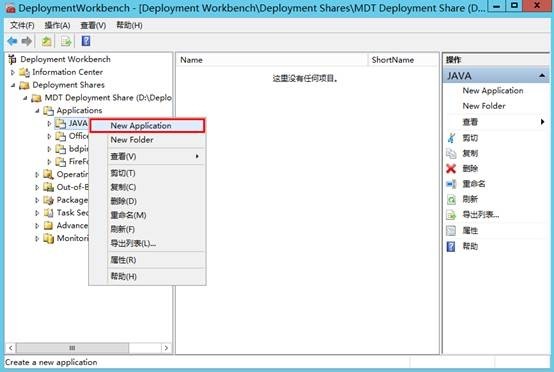This screenshot has width=554, height=372.
Task: Open the 文件(F) menu
Action: point(22,25)
